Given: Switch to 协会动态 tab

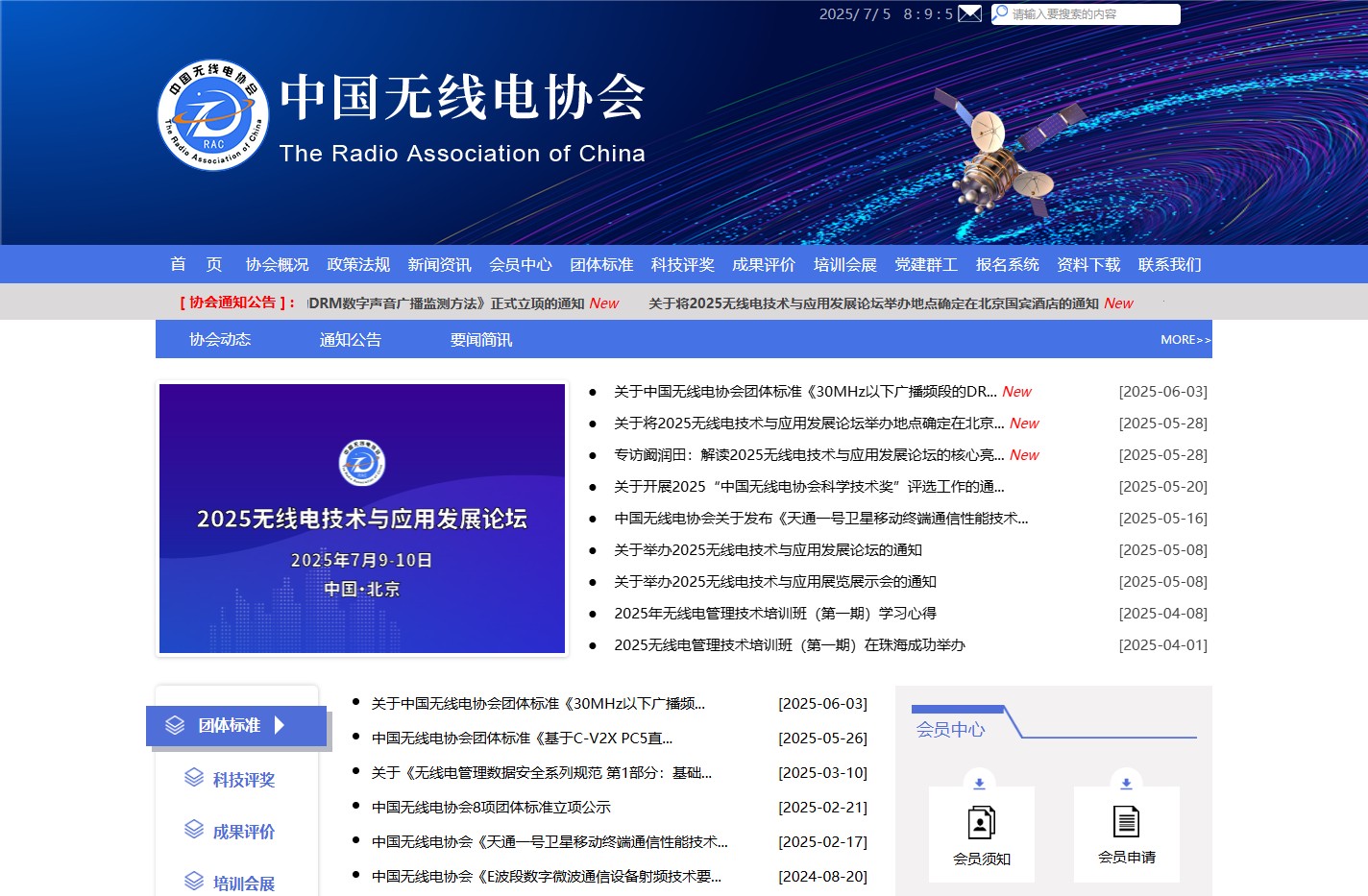Looking at the screenshot, I should pos(220,339).
